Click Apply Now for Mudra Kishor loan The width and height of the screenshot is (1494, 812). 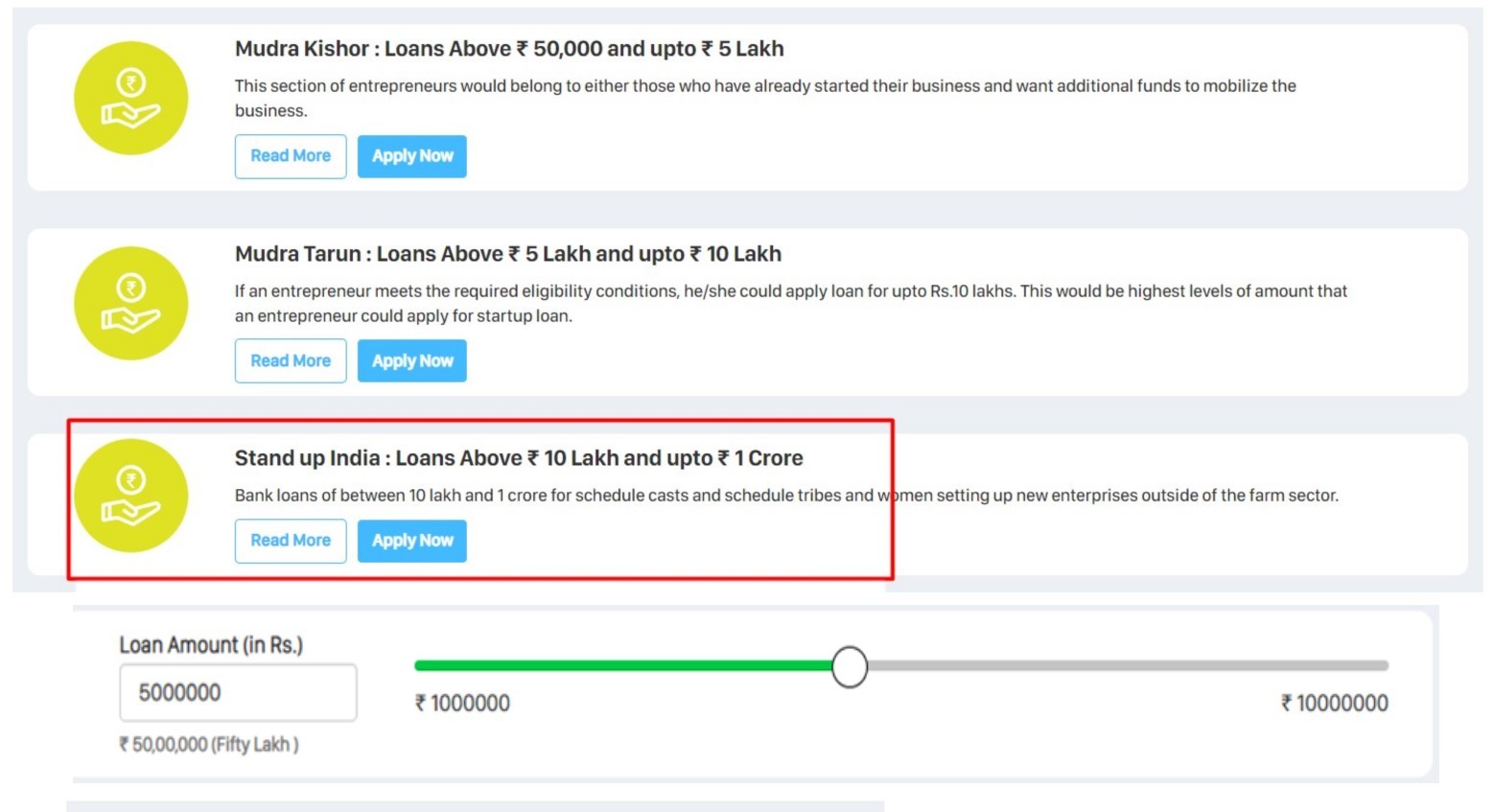(x=411, y=155)
